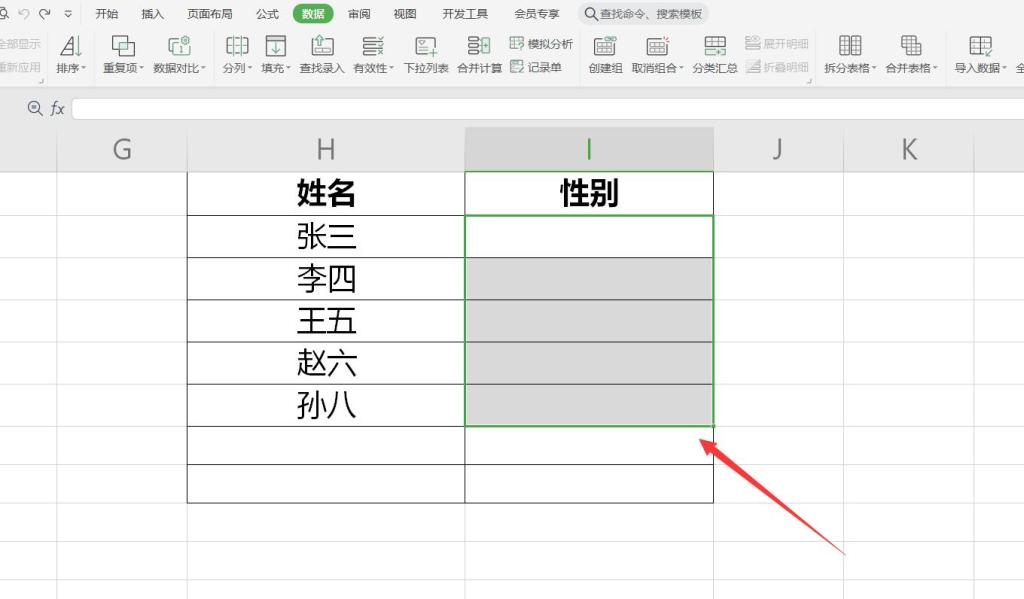Open the 审阅 (Review) ribbon tab

(359, 14)
